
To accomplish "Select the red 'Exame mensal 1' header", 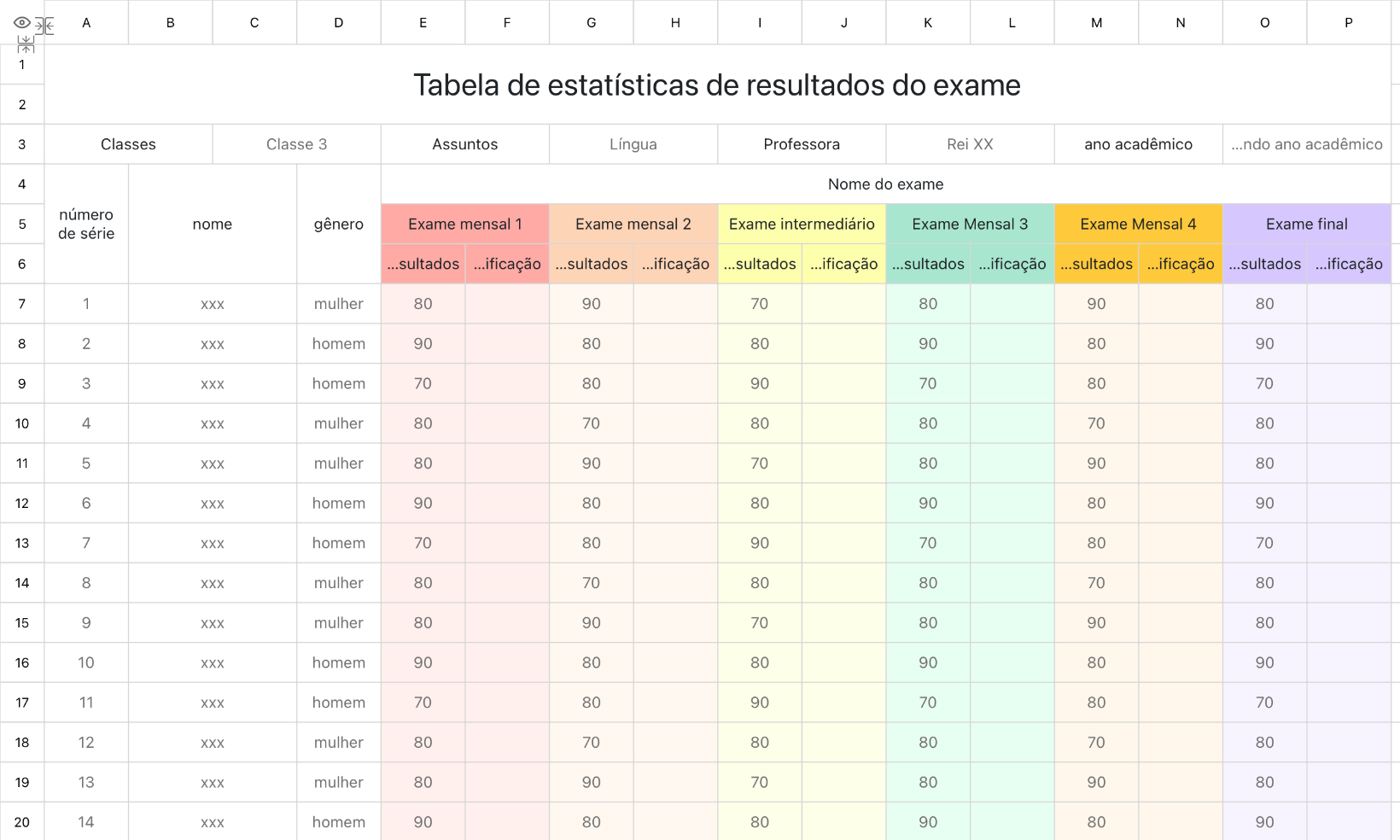I will [x=464, y=224].
